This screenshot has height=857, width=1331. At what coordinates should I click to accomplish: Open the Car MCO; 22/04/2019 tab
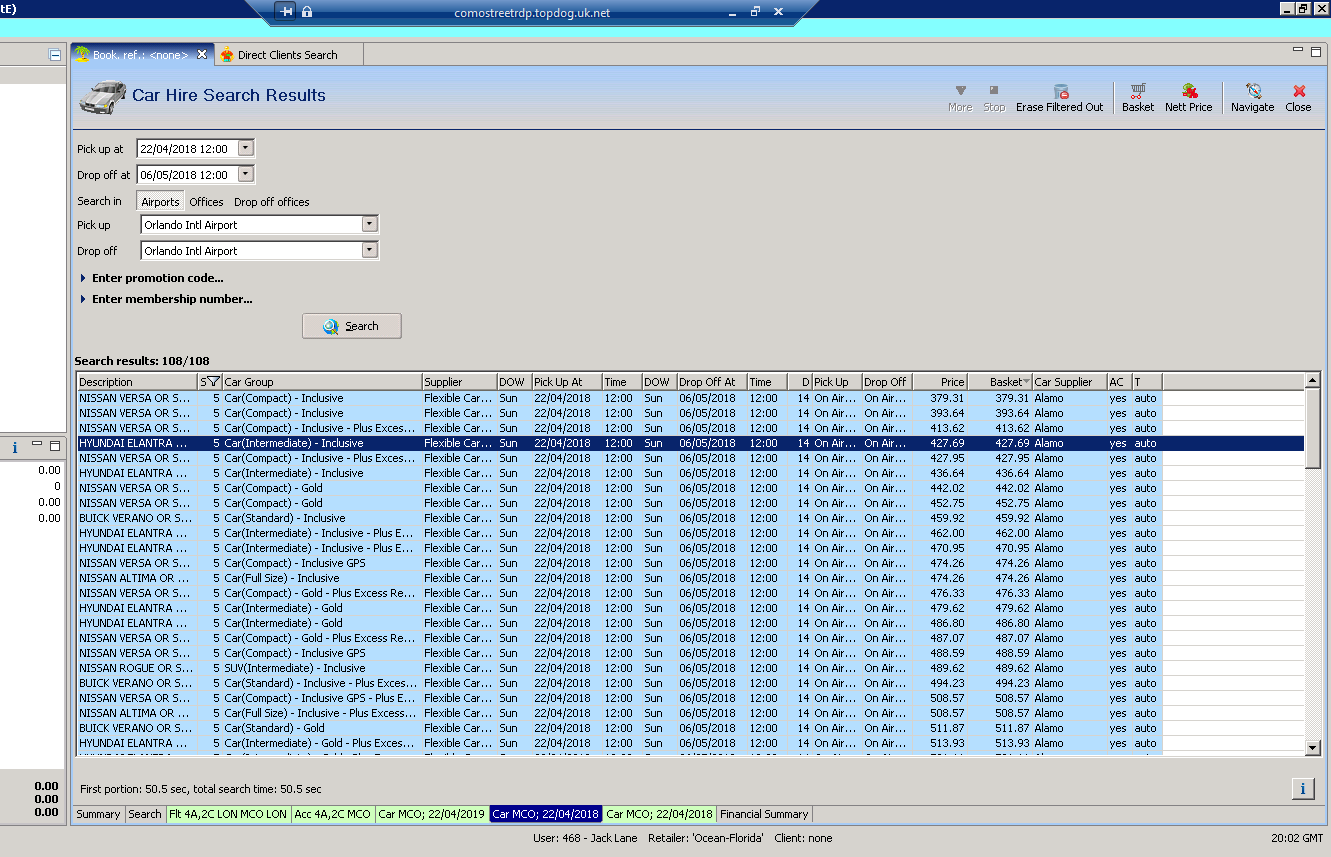click(432, 814)
